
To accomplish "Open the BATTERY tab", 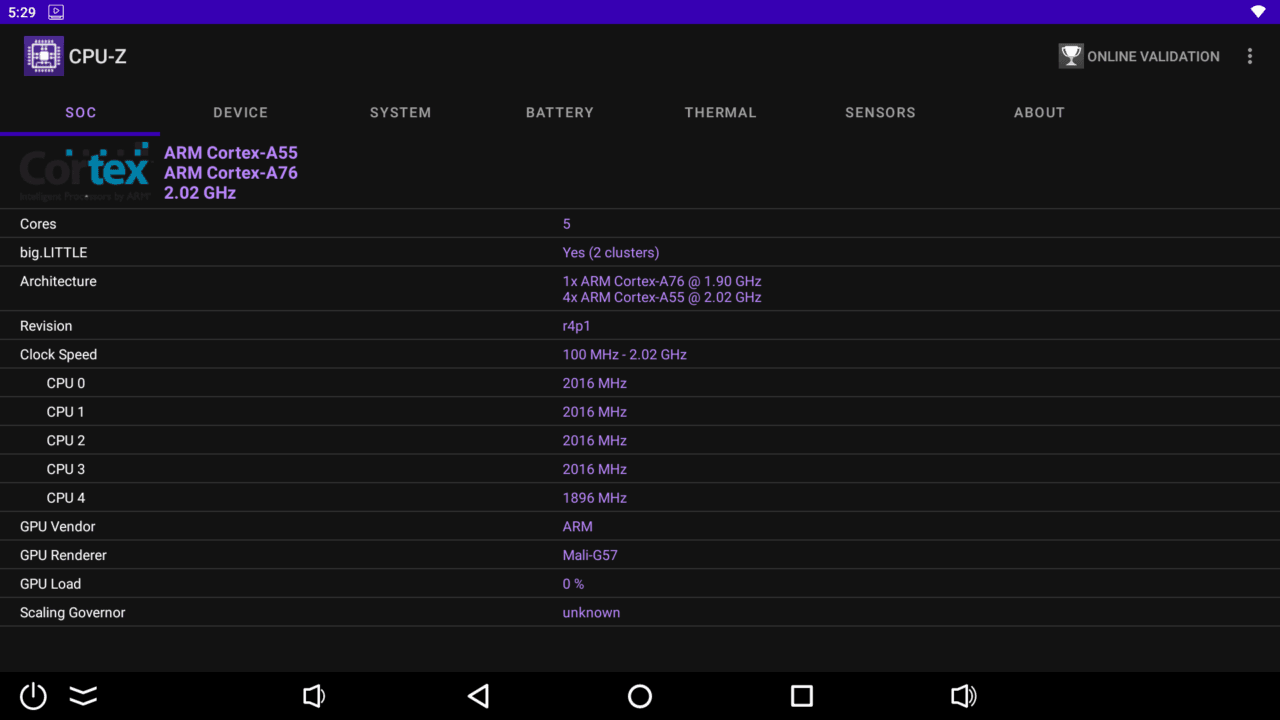I will click(x=560, y=113).
